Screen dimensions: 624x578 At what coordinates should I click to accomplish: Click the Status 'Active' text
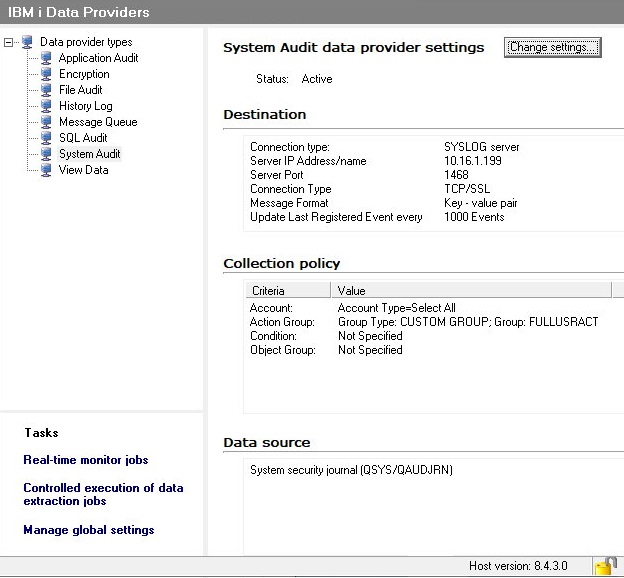[x=317, y=79]
